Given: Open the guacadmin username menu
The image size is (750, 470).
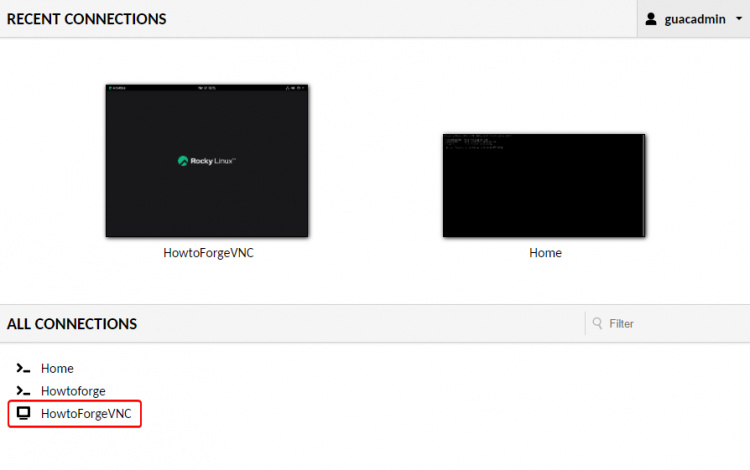Looking at the screenshot, I should pos(695,19).
